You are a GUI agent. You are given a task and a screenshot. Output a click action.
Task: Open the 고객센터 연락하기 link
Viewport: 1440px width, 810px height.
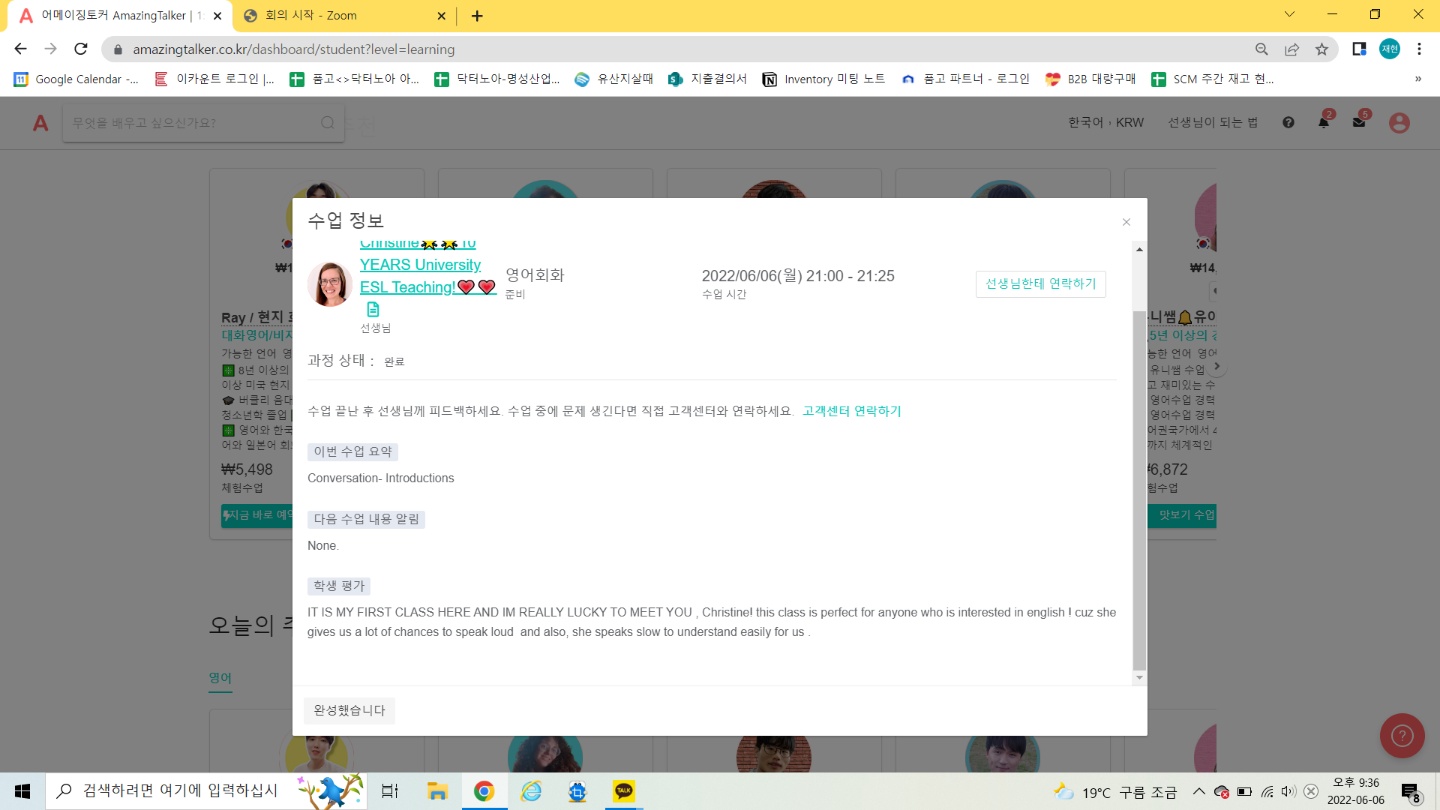(852, 411)
